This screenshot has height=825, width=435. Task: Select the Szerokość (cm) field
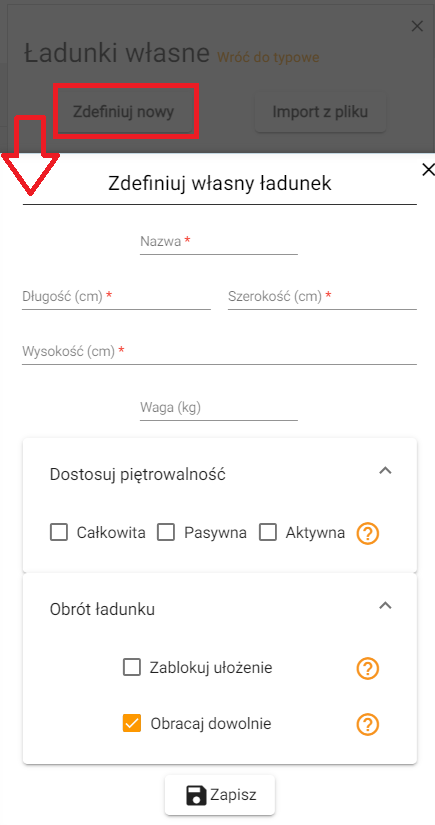pyautogui.click(x=322, y=297)
